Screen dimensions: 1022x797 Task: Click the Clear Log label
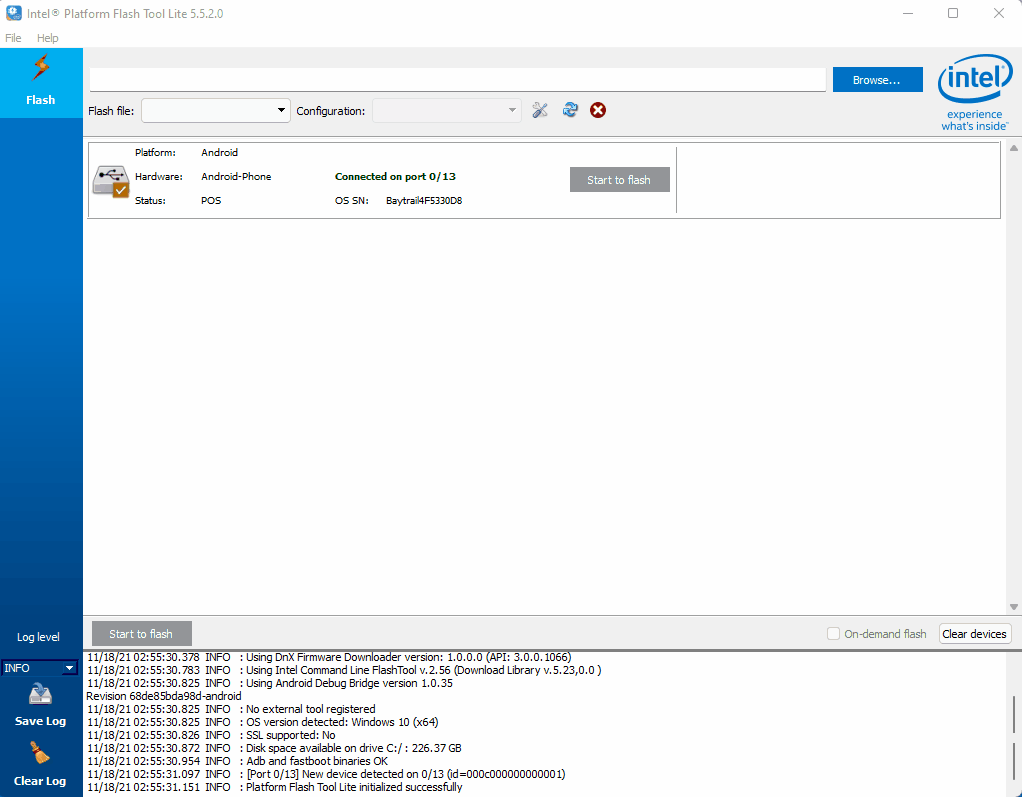pos(40,781)
